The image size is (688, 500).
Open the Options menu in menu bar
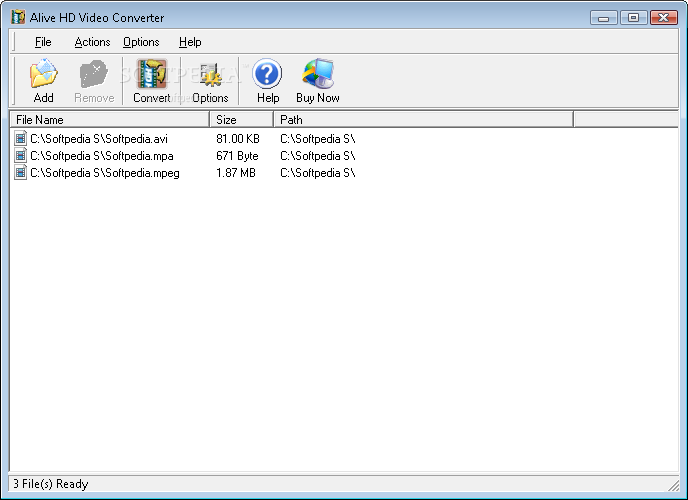click(x=141, y=42)
